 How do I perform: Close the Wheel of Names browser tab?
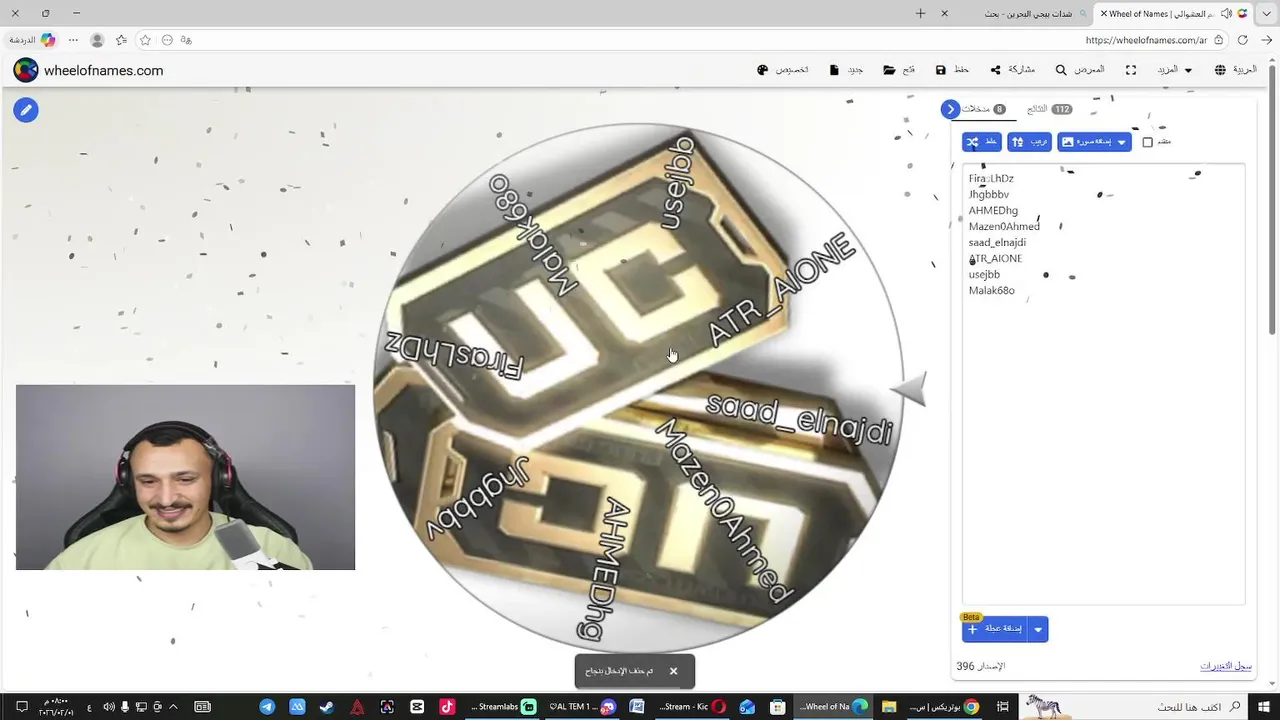pos(1103,14)
